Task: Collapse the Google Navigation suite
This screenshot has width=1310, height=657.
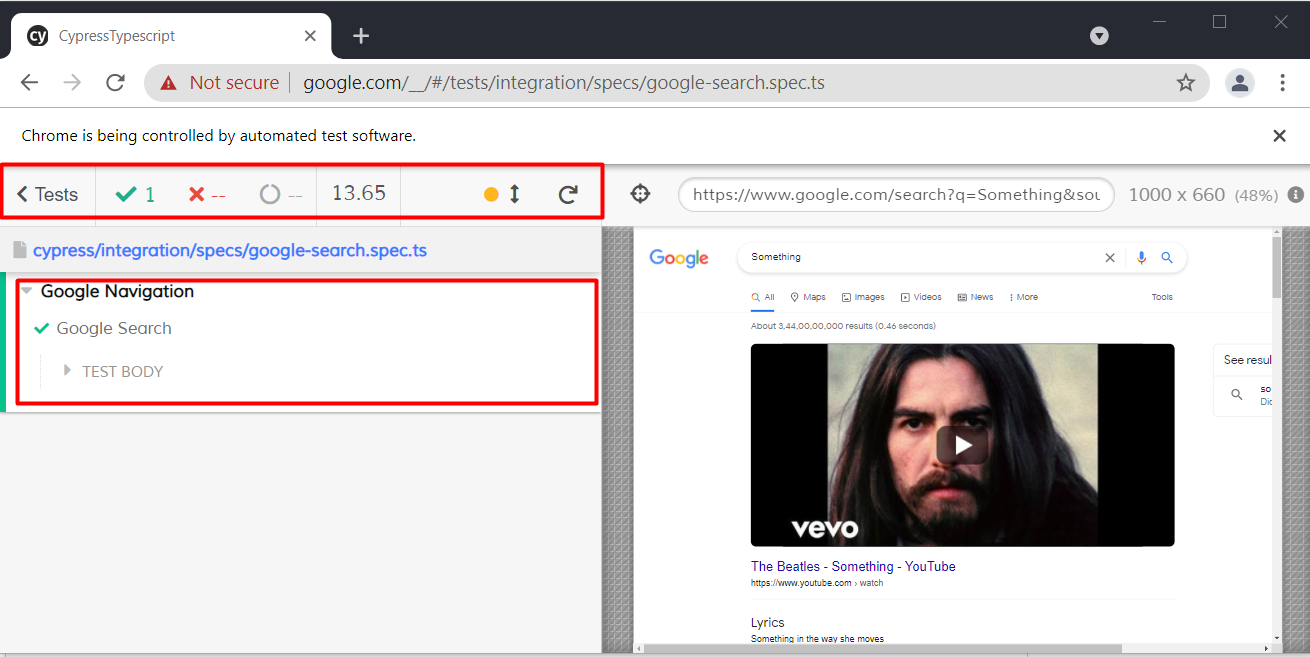Action: coord(117,291)
